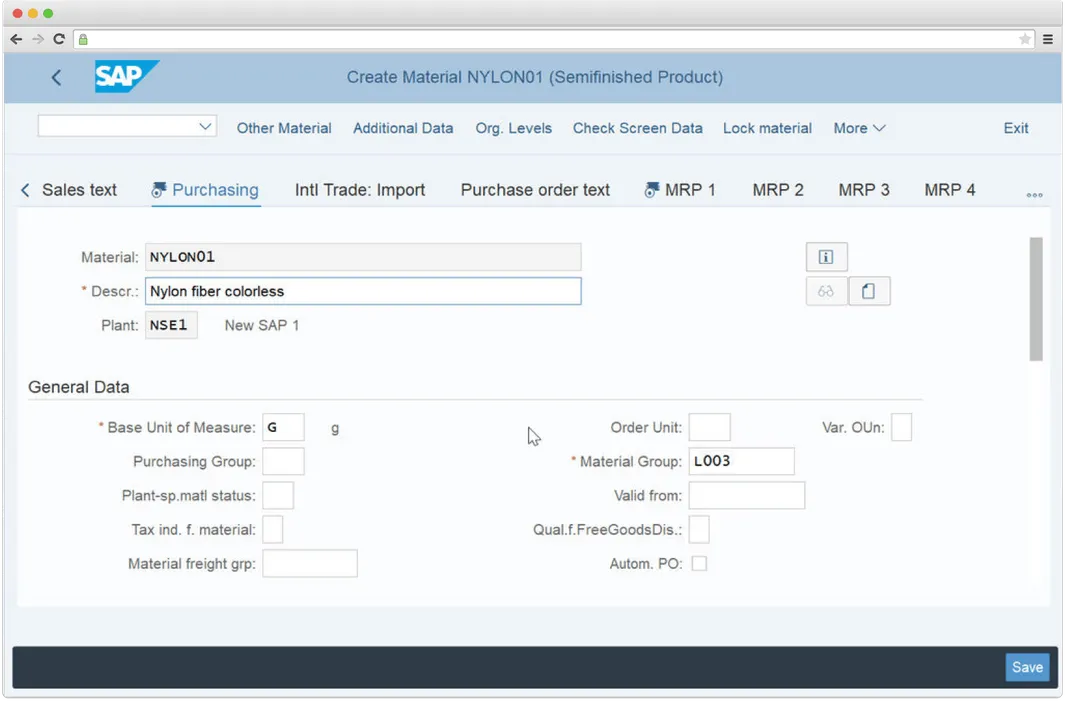Click the Copy document icon

pyautogui.click(x=868, y=291)
